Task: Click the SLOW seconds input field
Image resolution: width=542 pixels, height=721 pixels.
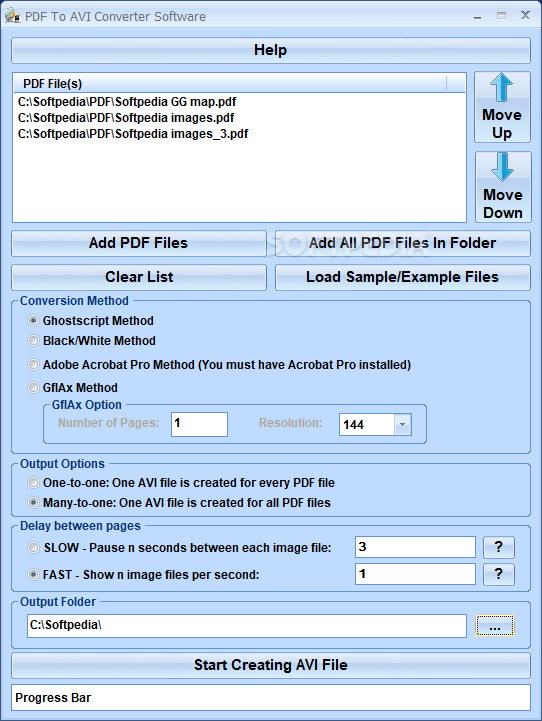Action: pos(415,547)
